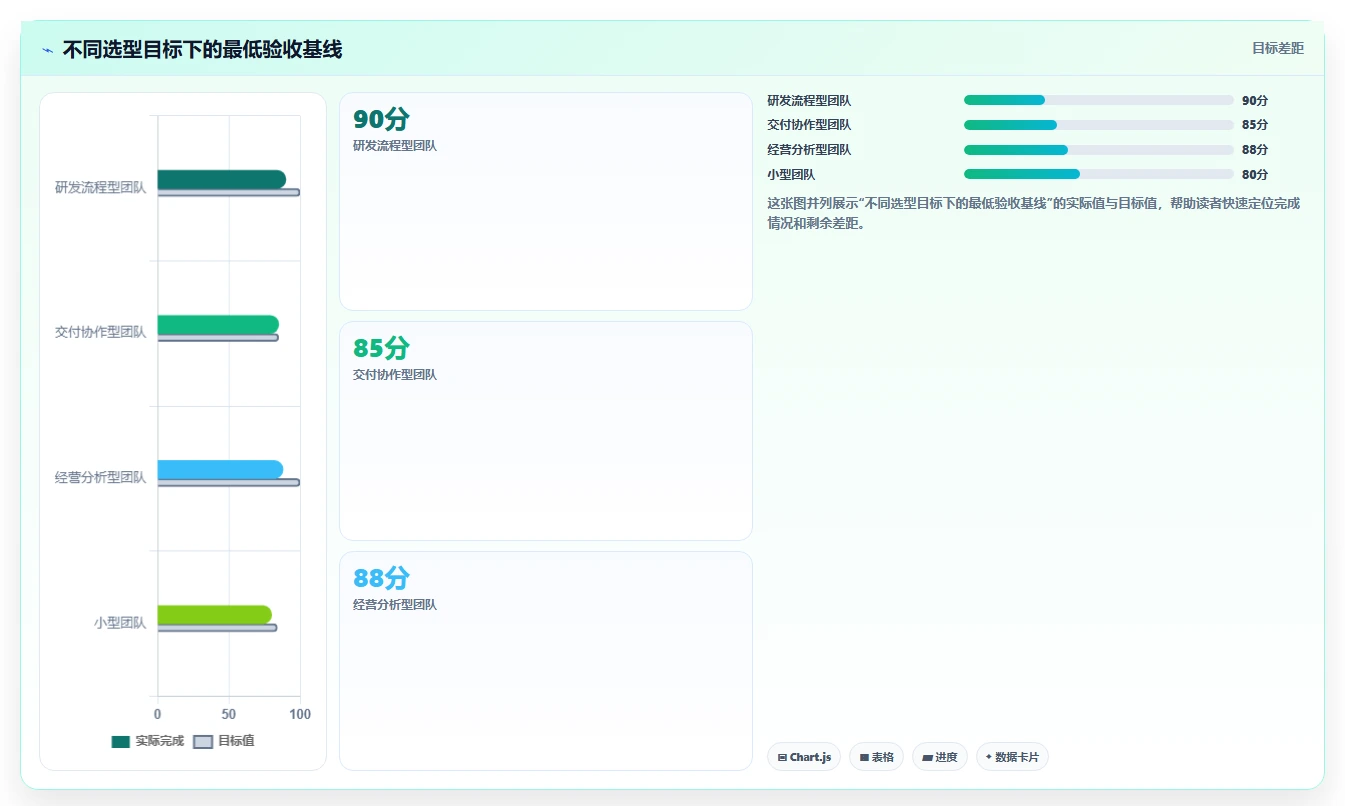Click the 90分 value in progress list

pyautogui.click(x=1255, y=100)
